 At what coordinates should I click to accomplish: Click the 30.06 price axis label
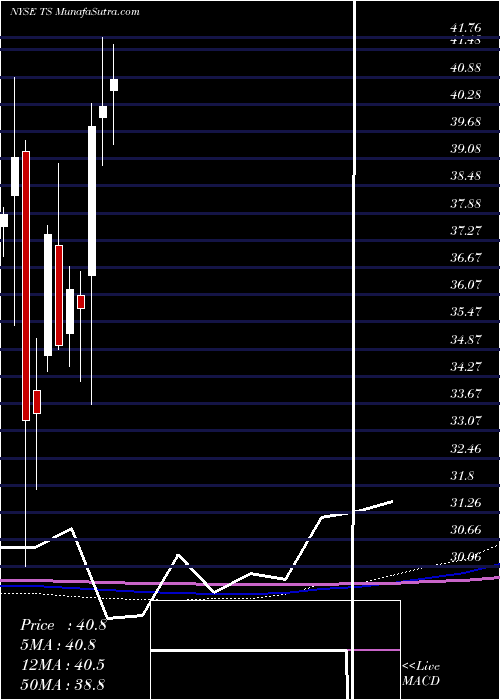pos(466,557)
